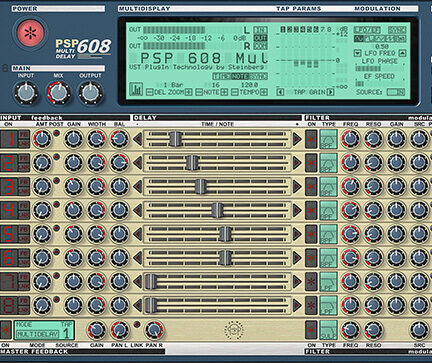Click master feedback GAIN knob
The height and width of the screenshot is (363, 432).
(97, 330)
